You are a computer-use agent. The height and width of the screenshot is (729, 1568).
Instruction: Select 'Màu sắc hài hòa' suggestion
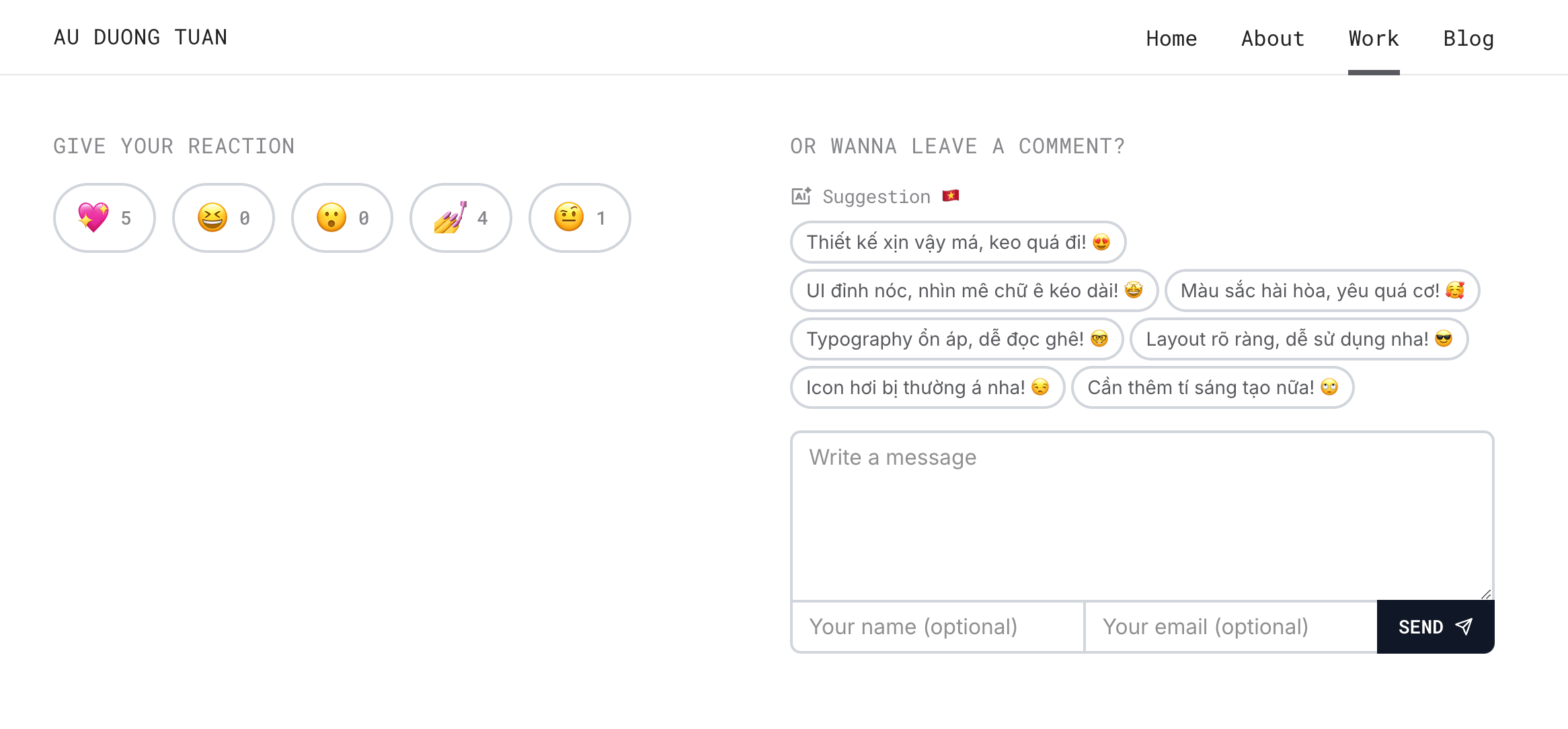pos(1322,291)
